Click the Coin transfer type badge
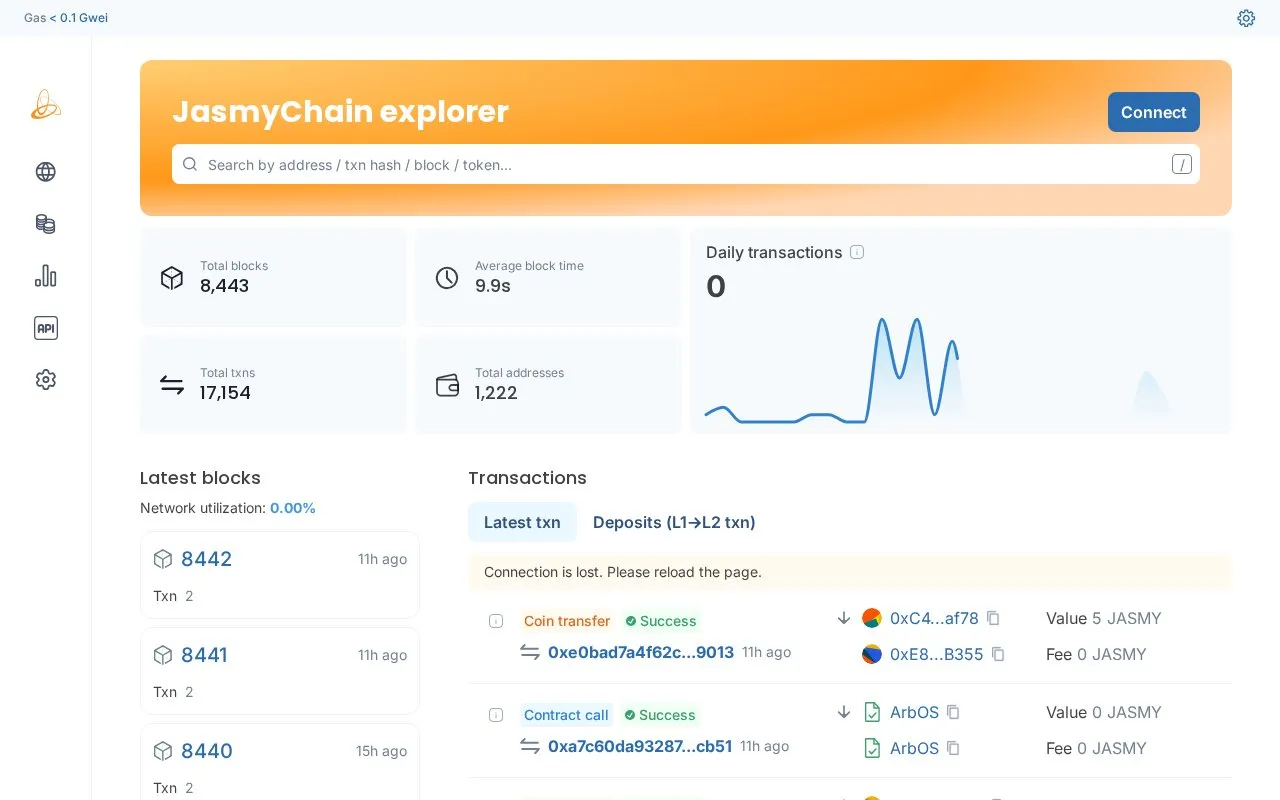 click(x=567, y=621)
